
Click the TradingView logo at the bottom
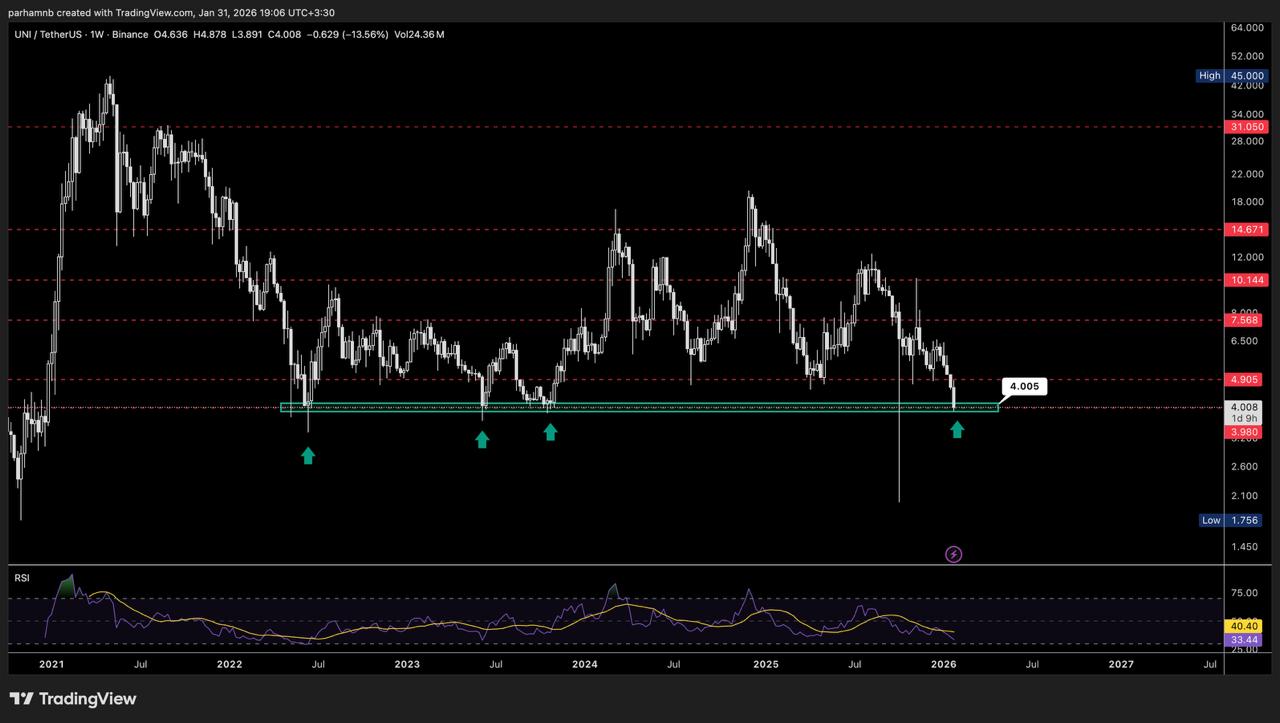(x=73, y=699)
